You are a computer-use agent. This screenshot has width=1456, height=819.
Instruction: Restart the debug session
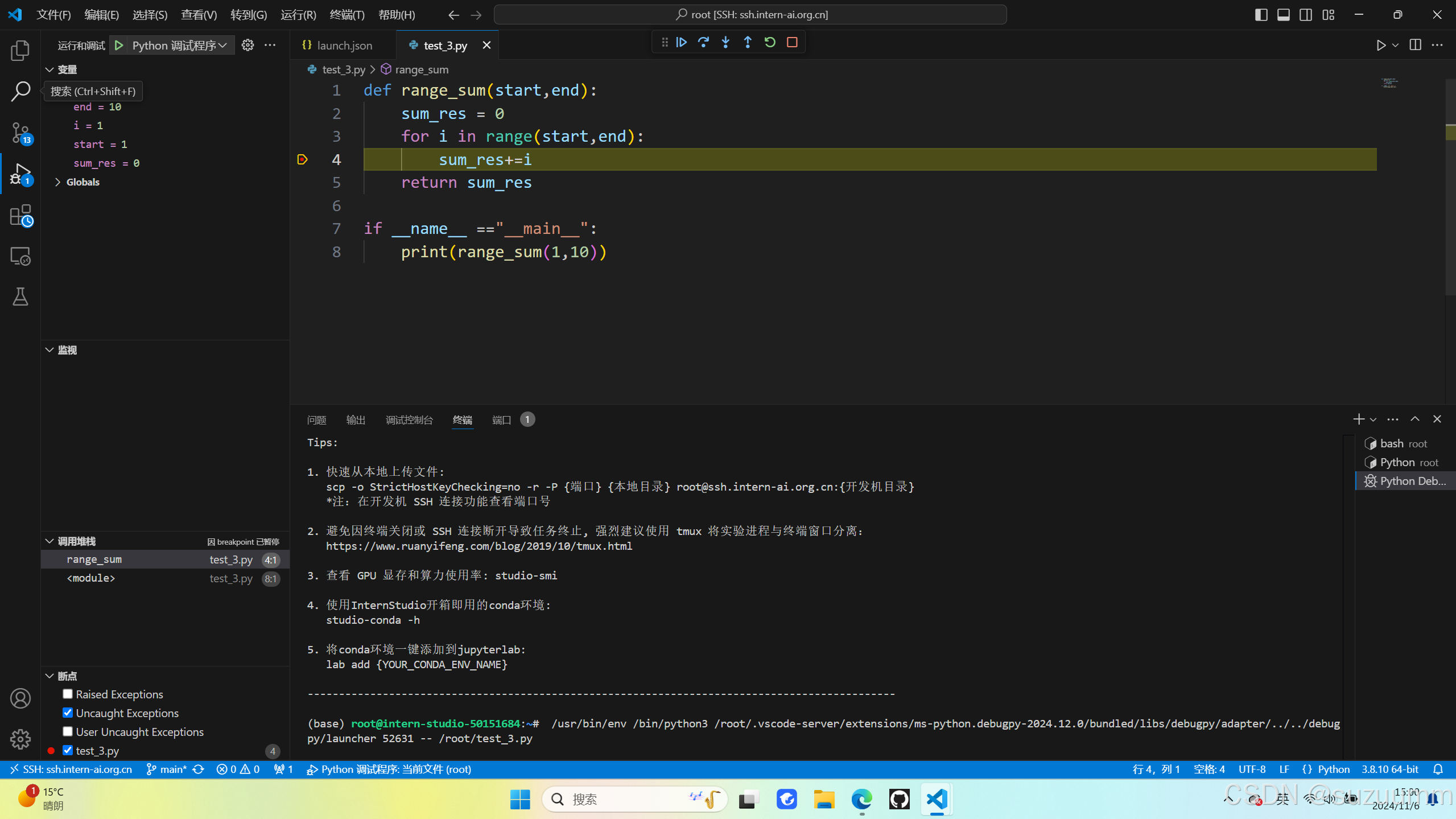click(x=770, y=42)
